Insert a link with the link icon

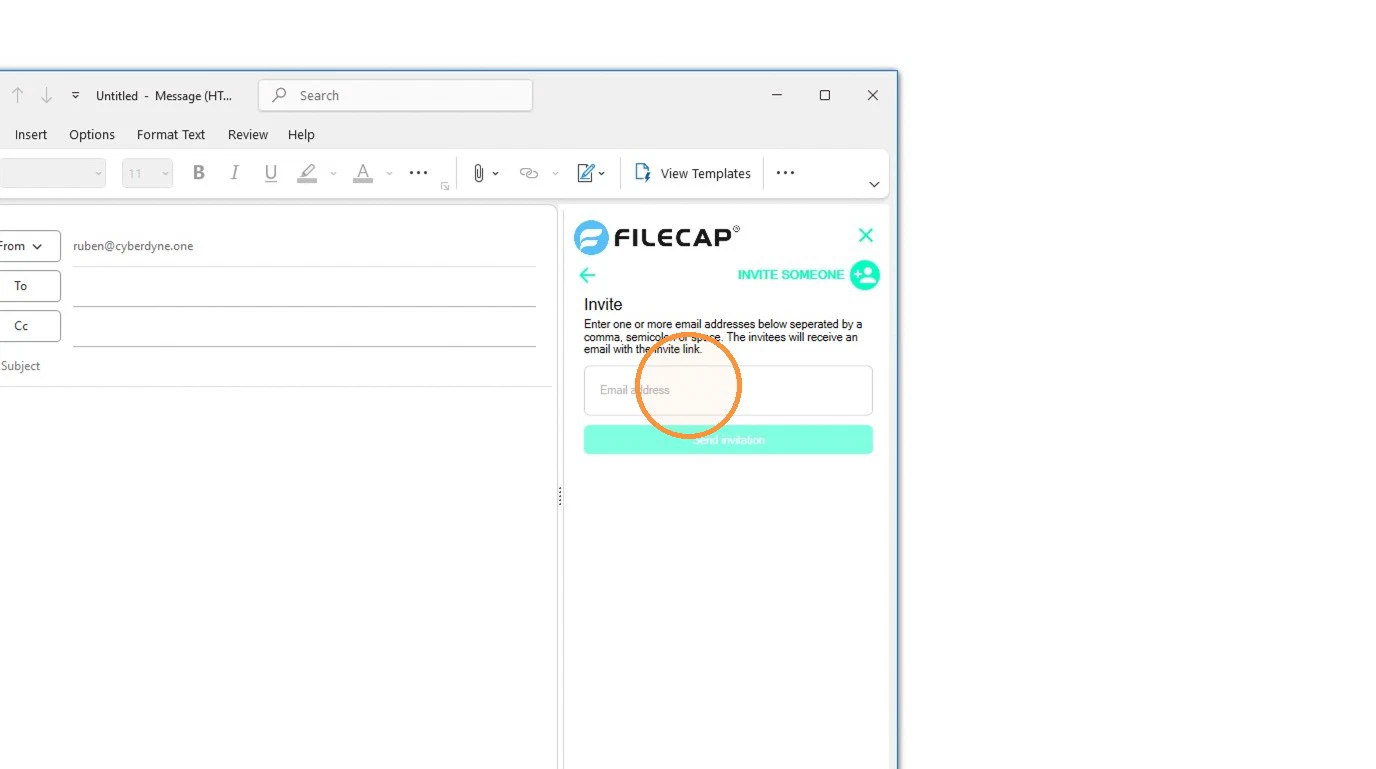528,173
